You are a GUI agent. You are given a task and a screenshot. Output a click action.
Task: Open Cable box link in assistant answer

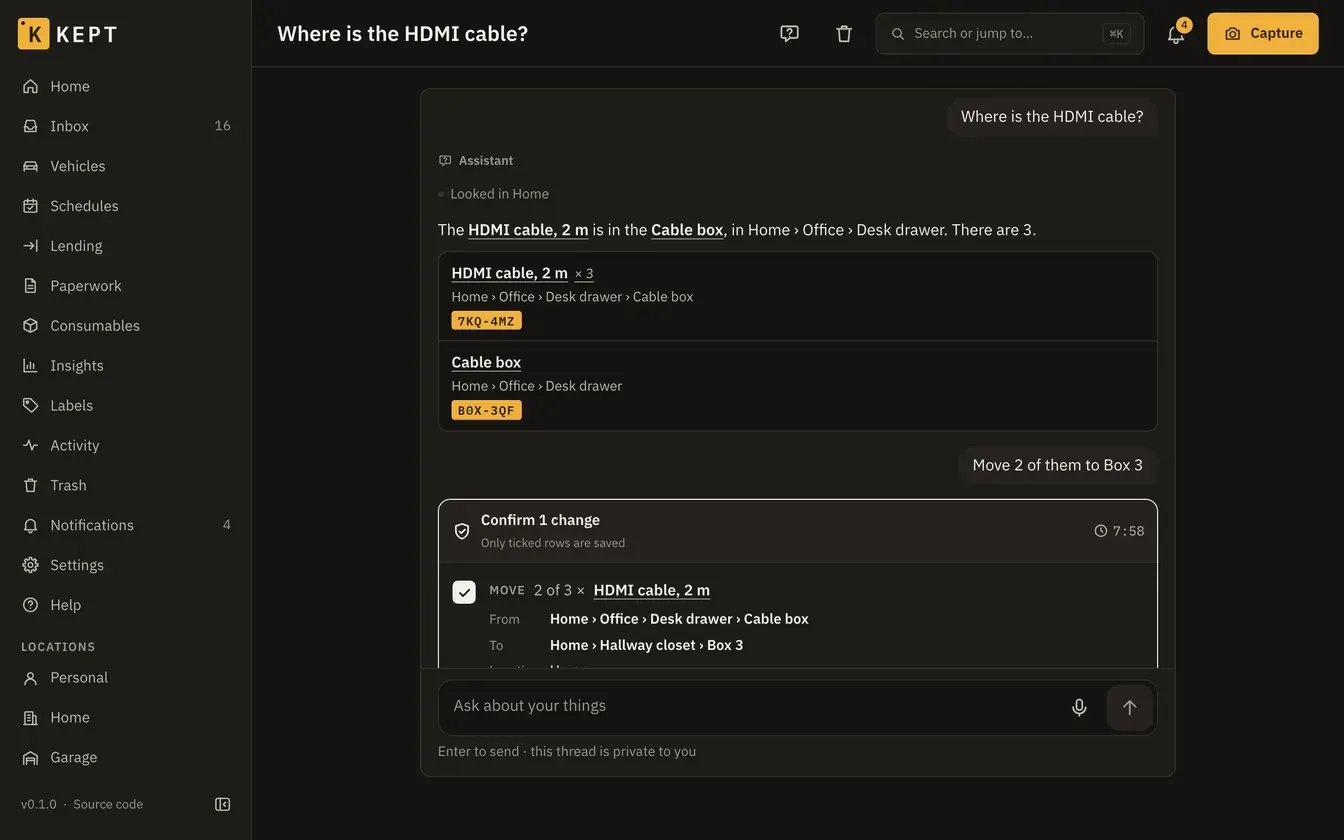tap(687, 230)
